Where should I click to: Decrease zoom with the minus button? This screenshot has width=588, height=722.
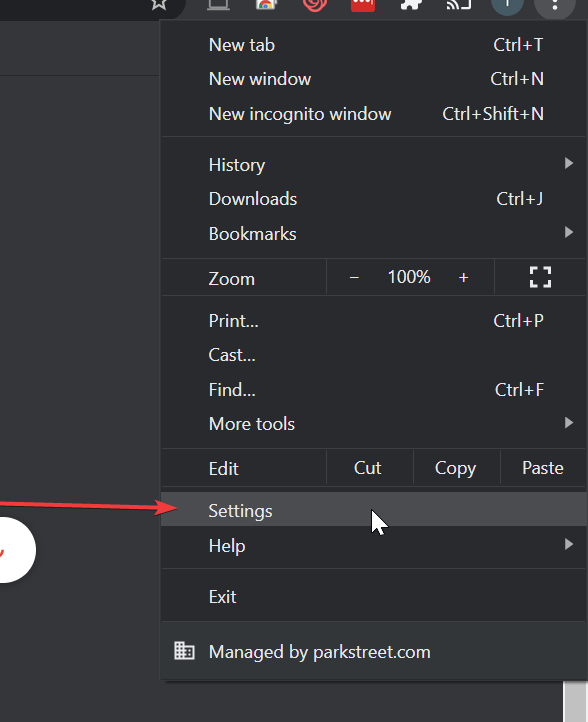(354, 277)
